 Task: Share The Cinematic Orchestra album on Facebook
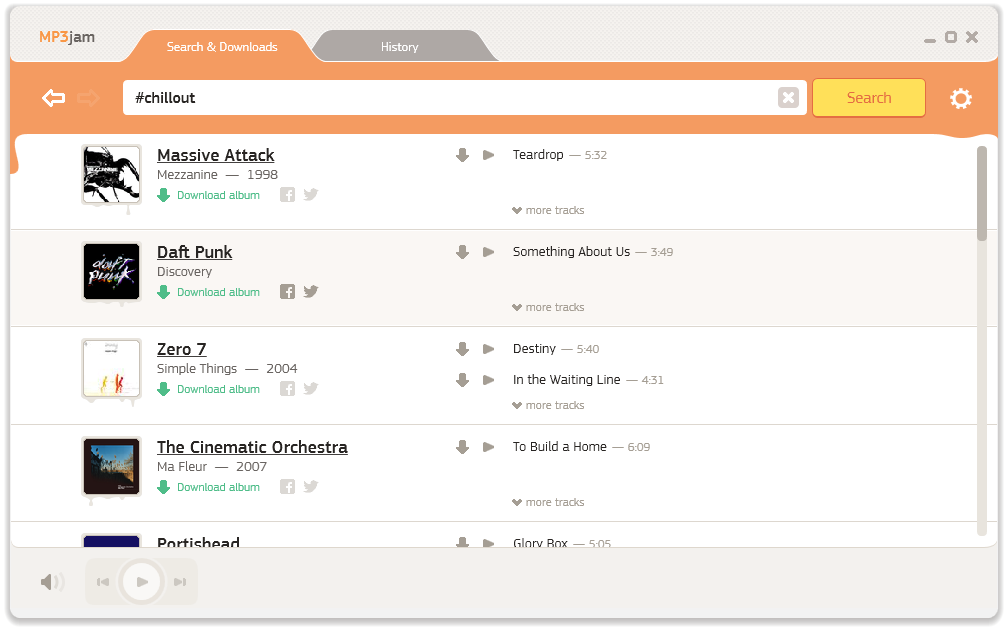[x=287, y=487]
